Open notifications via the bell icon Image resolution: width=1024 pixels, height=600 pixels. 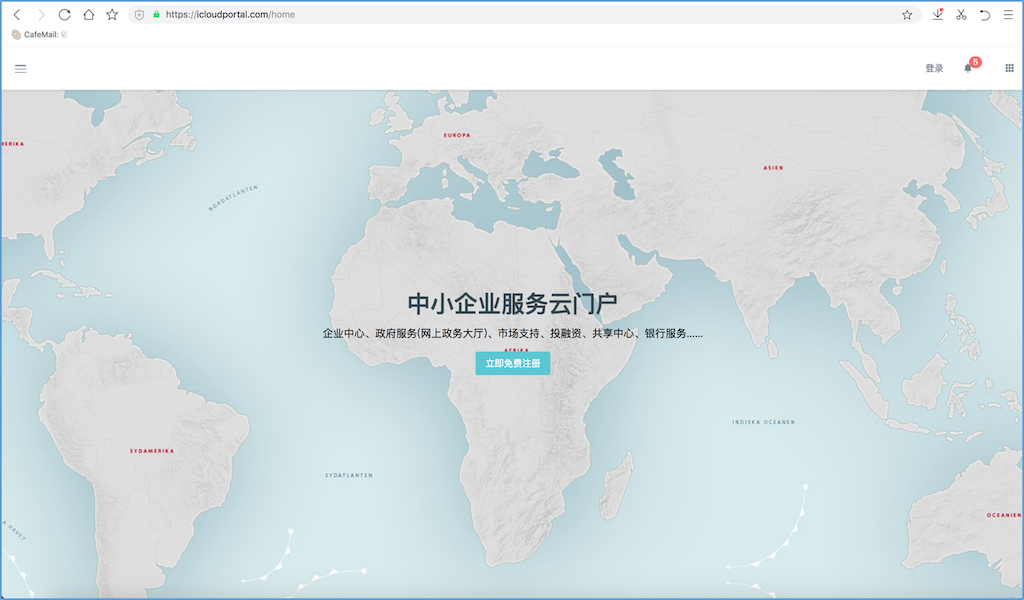(x=968, y=68)
